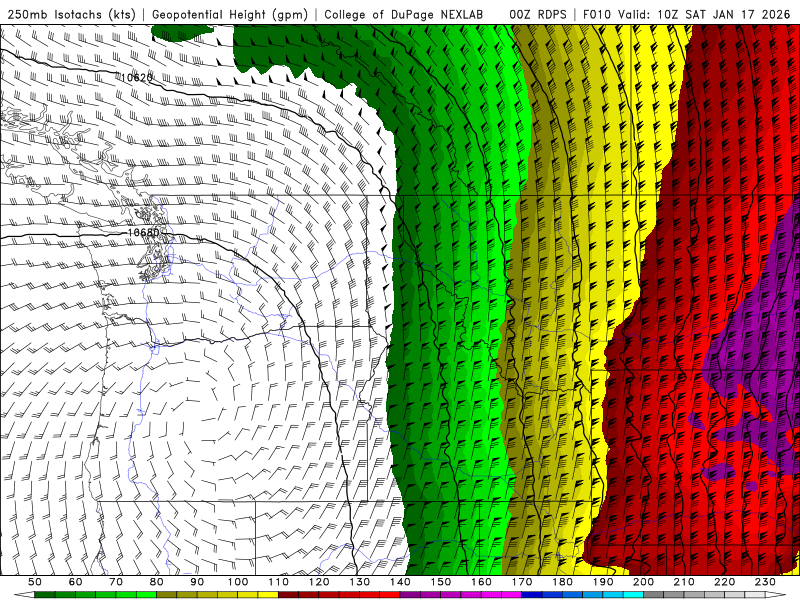800x600 pixels.
Task: Select the bright yellow swatch before 110
Action: point(268,595)
